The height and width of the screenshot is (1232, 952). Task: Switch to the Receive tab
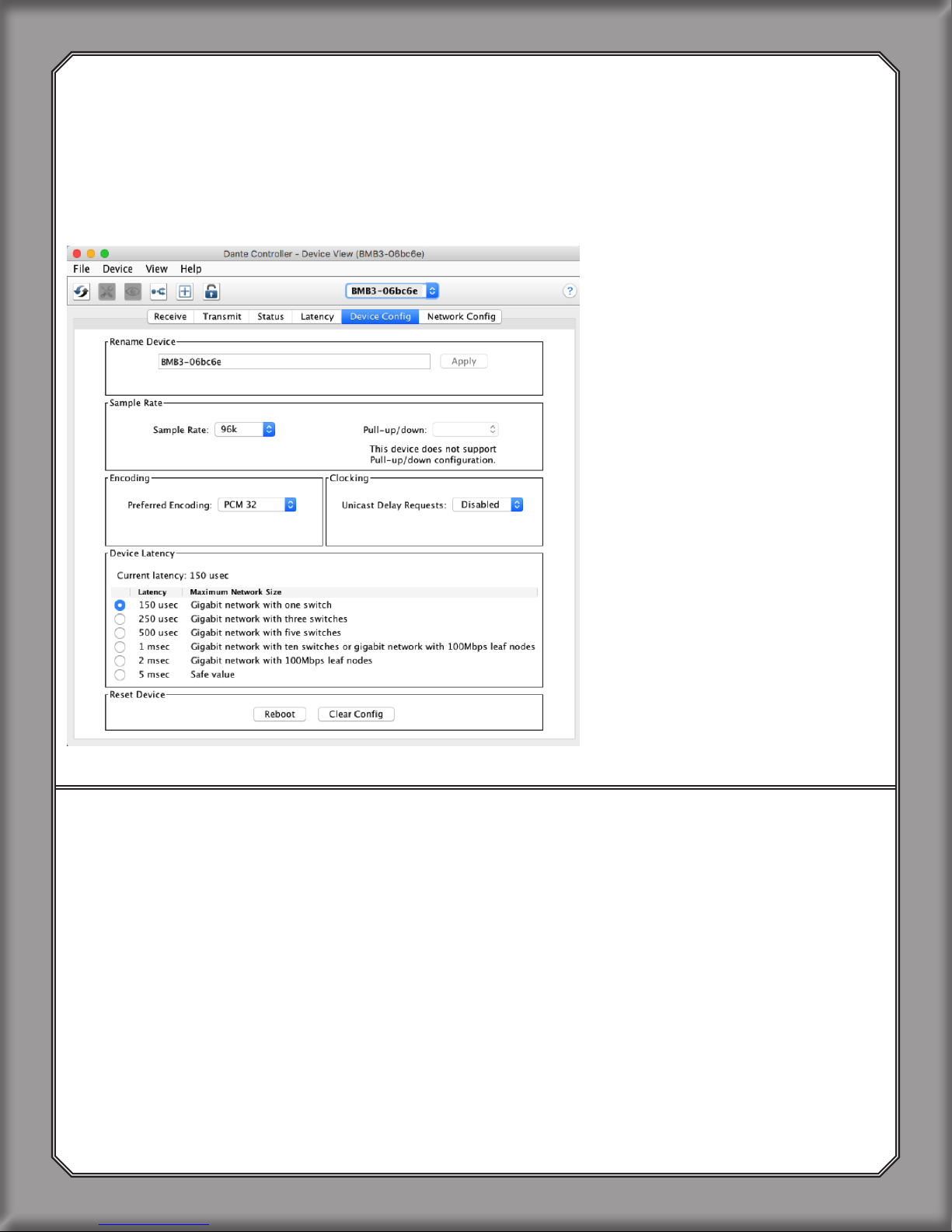coord(170,316)
